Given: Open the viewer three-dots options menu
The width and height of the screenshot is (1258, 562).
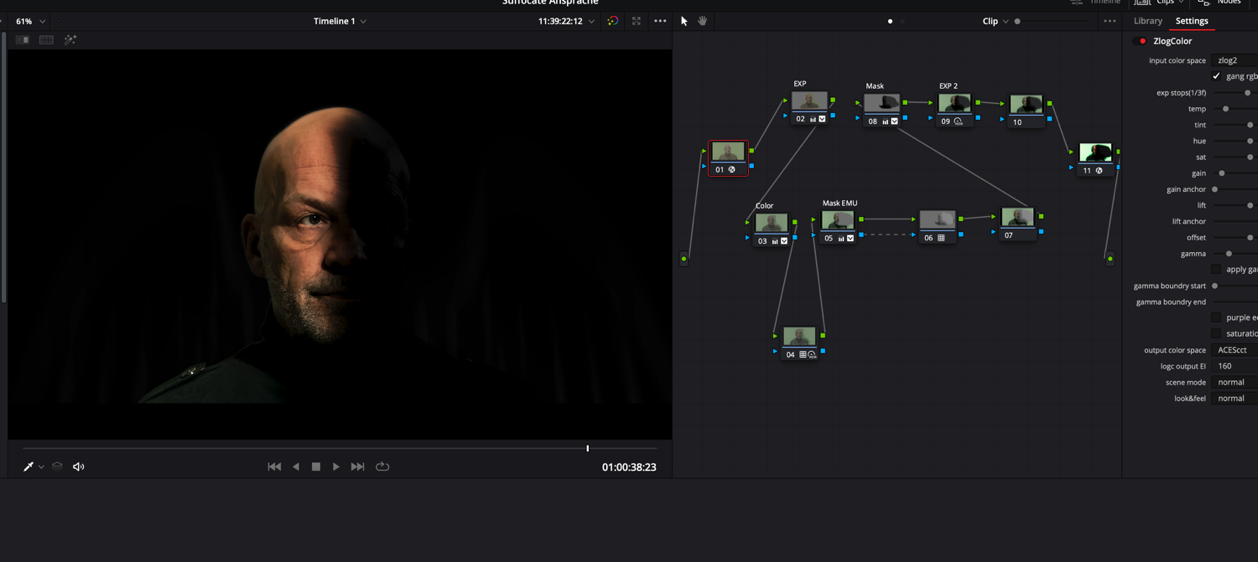Looking at the screenshot, I should click(x=660, y=21).
